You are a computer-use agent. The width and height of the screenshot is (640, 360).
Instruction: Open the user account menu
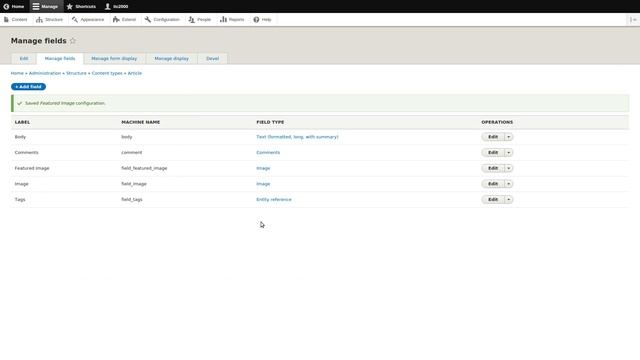(x=116, y=7)
